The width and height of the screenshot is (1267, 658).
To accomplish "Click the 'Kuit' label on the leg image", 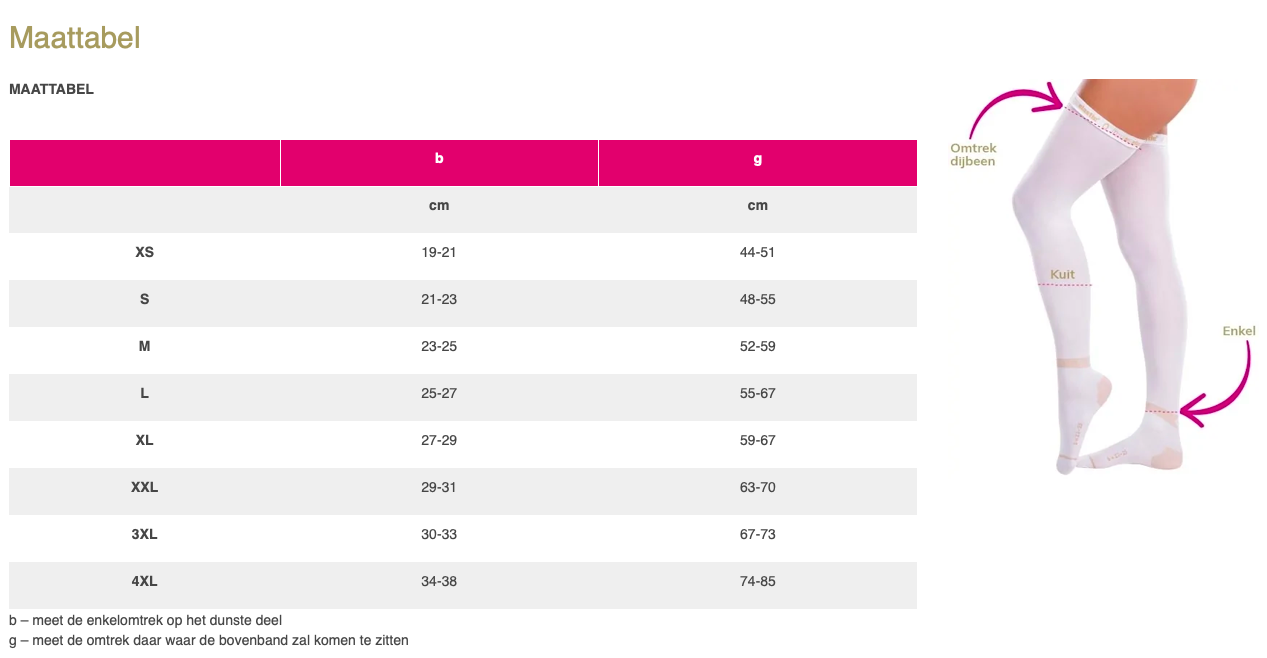I will [1062, 274].
